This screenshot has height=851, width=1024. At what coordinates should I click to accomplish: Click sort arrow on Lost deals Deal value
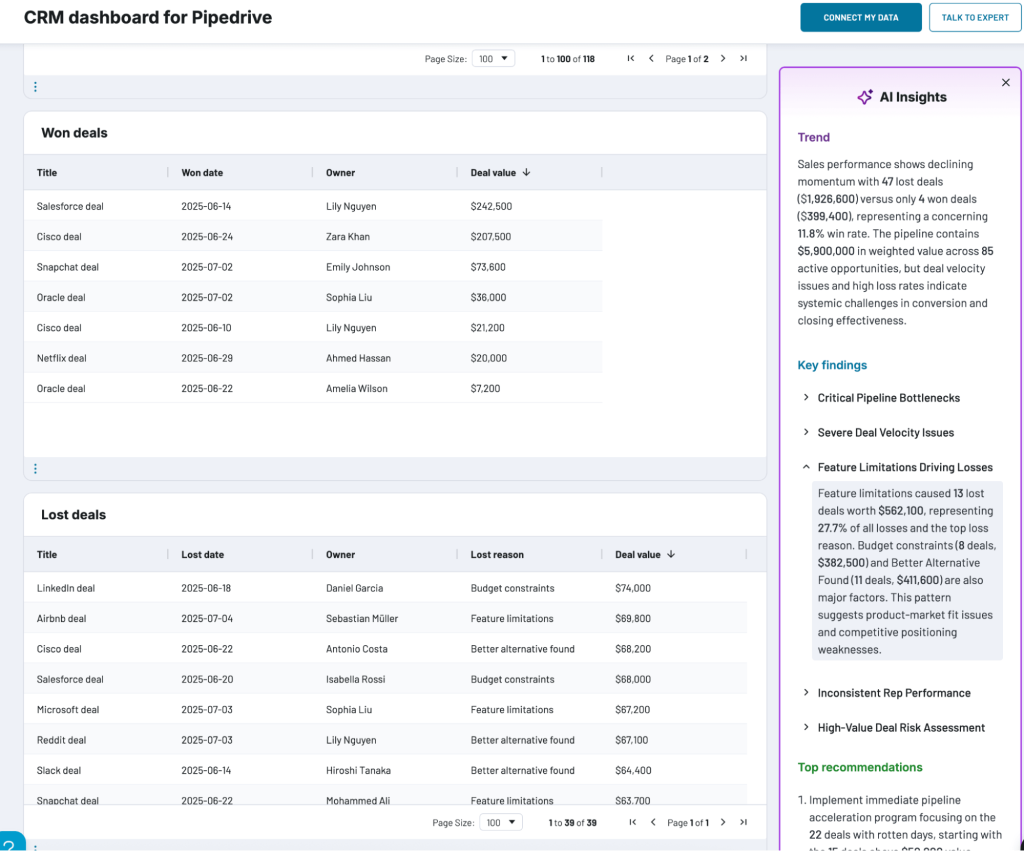(671, 554)
